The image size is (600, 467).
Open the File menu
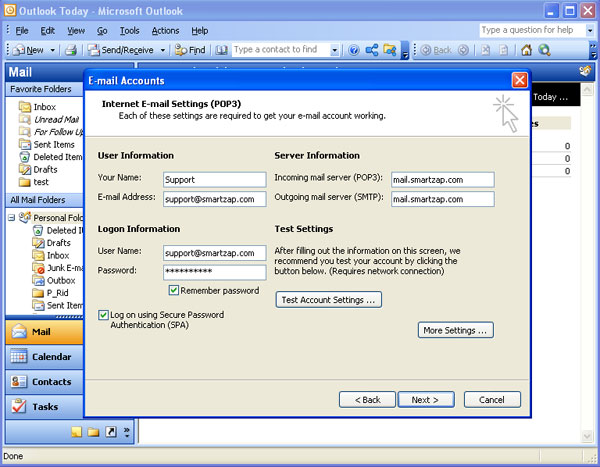coord(22,31)
